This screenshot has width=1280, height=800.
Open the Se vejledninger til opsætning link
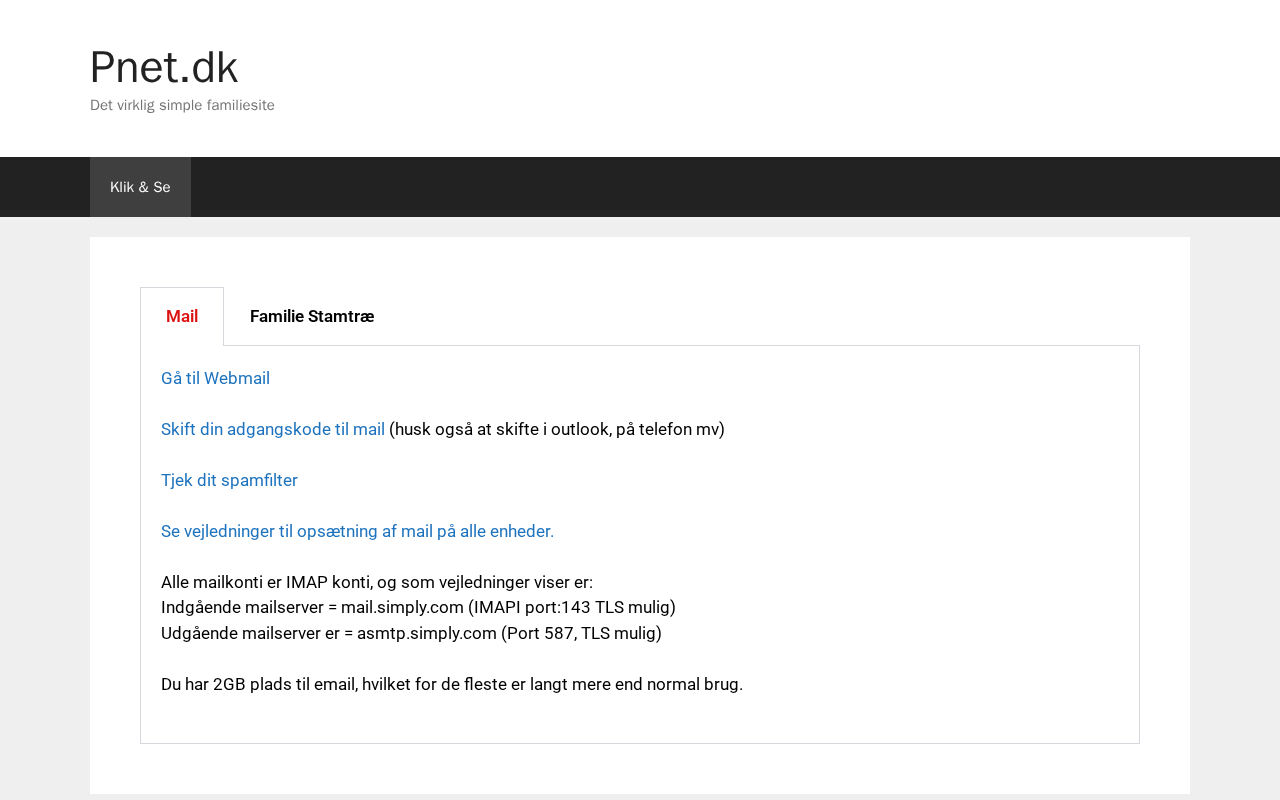tap(357, 531)
